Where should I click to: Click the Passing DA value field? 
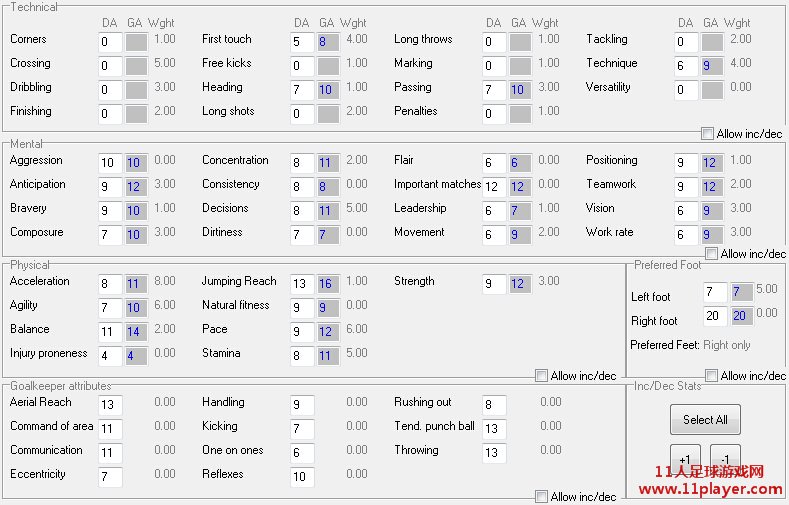click(494, 90)
